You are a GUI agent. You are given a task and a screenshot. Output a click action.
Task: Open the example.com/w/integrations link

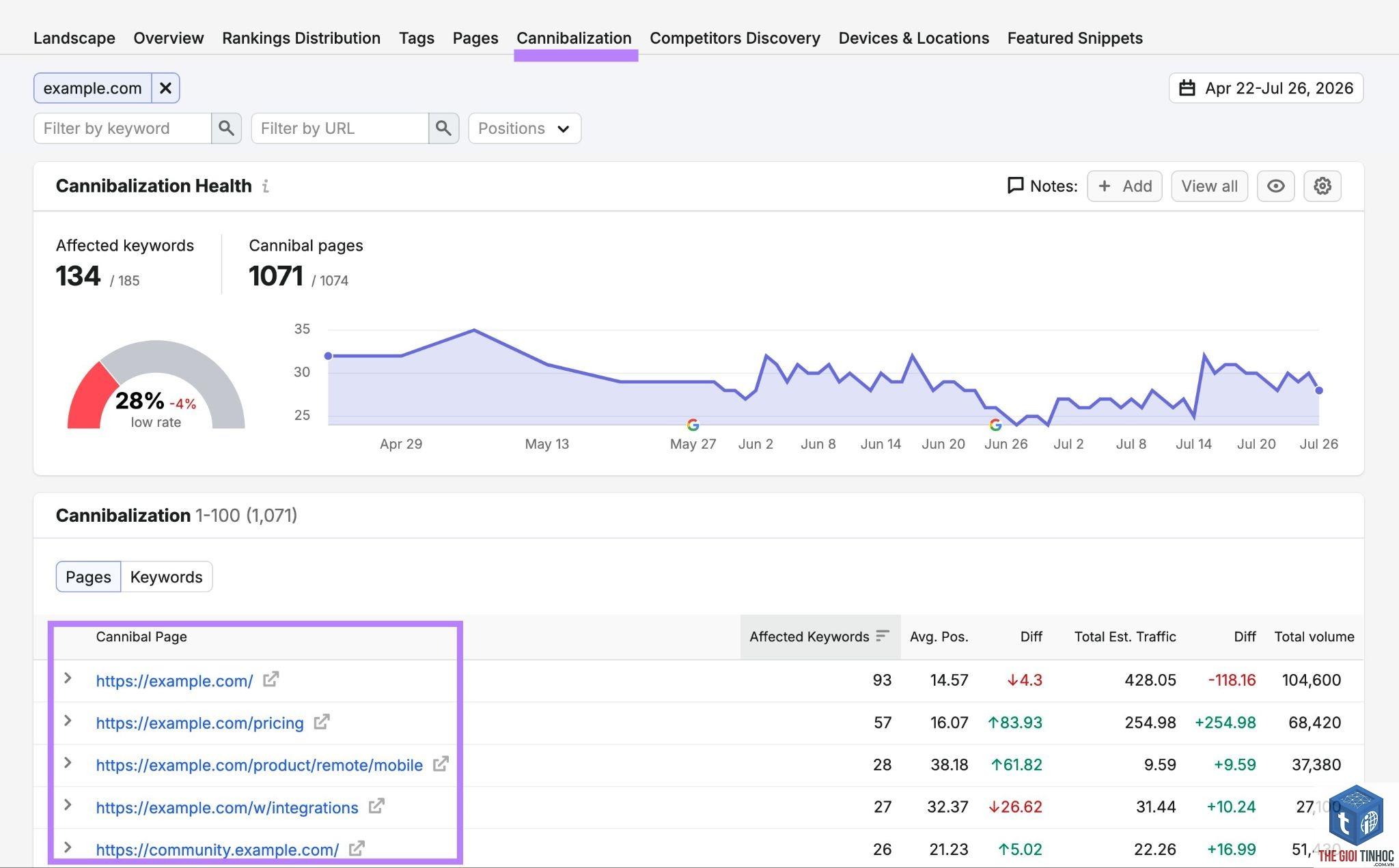pyautogui.click(x=227, y=808)
